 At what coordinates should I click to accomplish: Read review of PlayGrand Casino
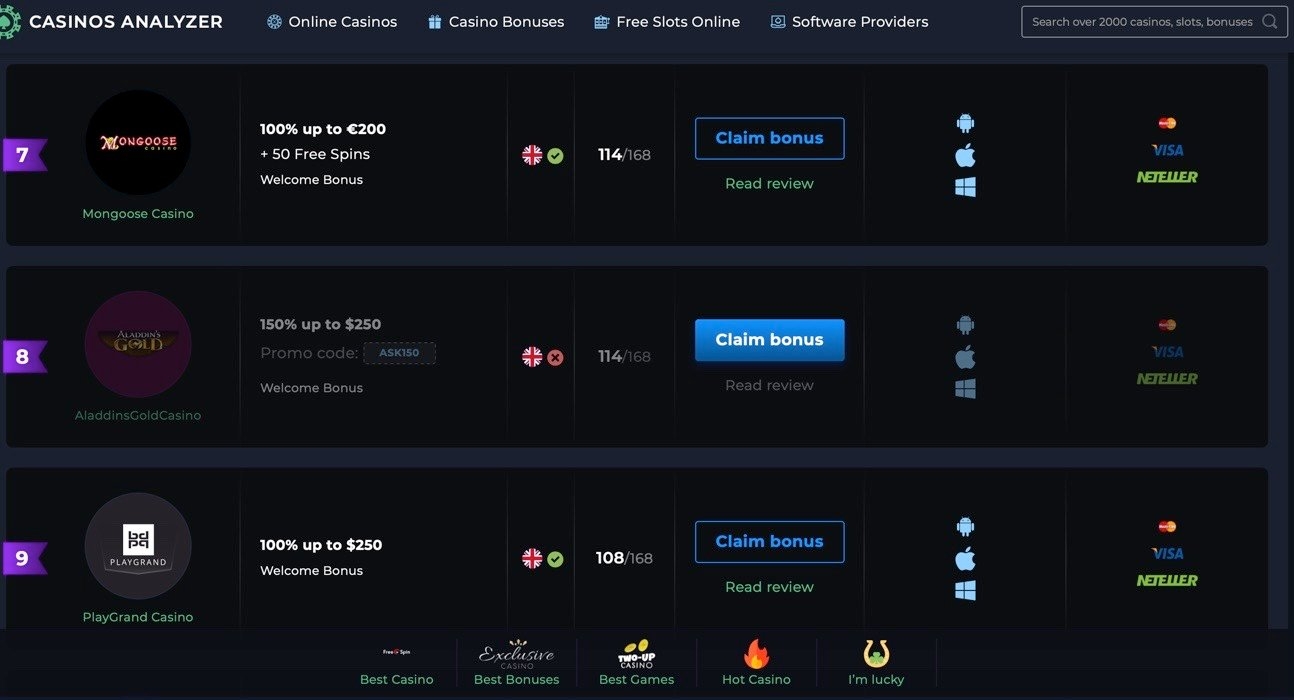point(769,587)
